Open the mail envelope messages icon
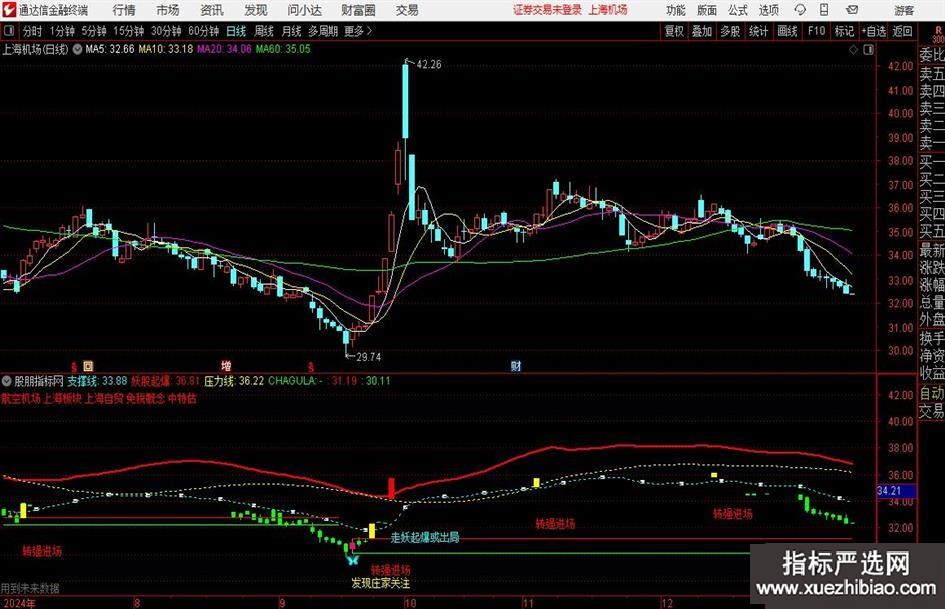 click(852, 10)
